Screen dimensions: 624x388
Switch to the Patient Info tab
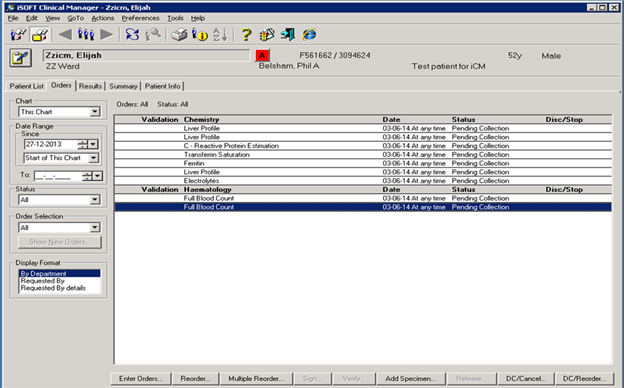point(162,86)
